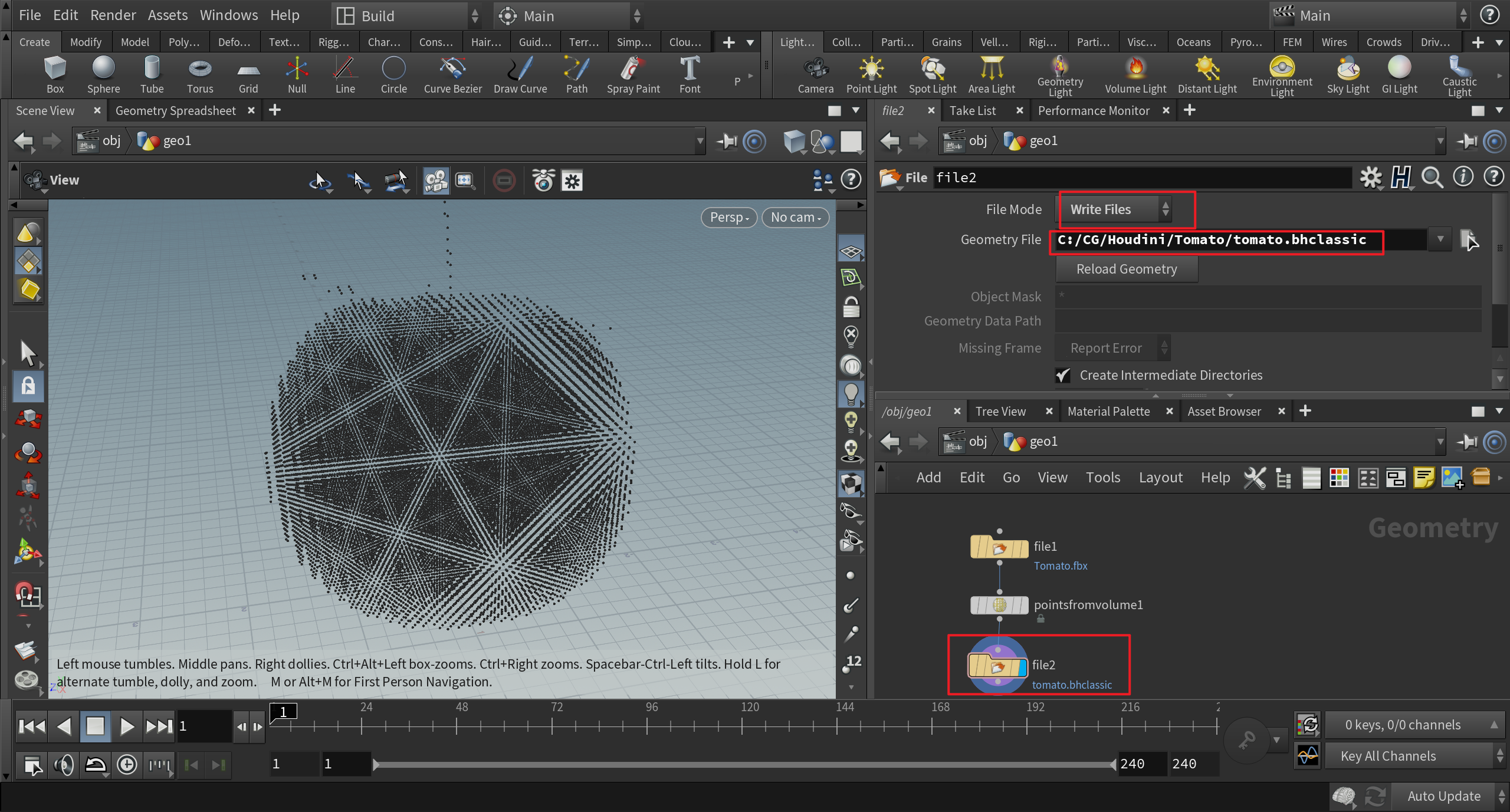This screenshot has height=812, width=1510.
Task: Click the sticky note icon in network toolbar
Action: click(1423, 478)
